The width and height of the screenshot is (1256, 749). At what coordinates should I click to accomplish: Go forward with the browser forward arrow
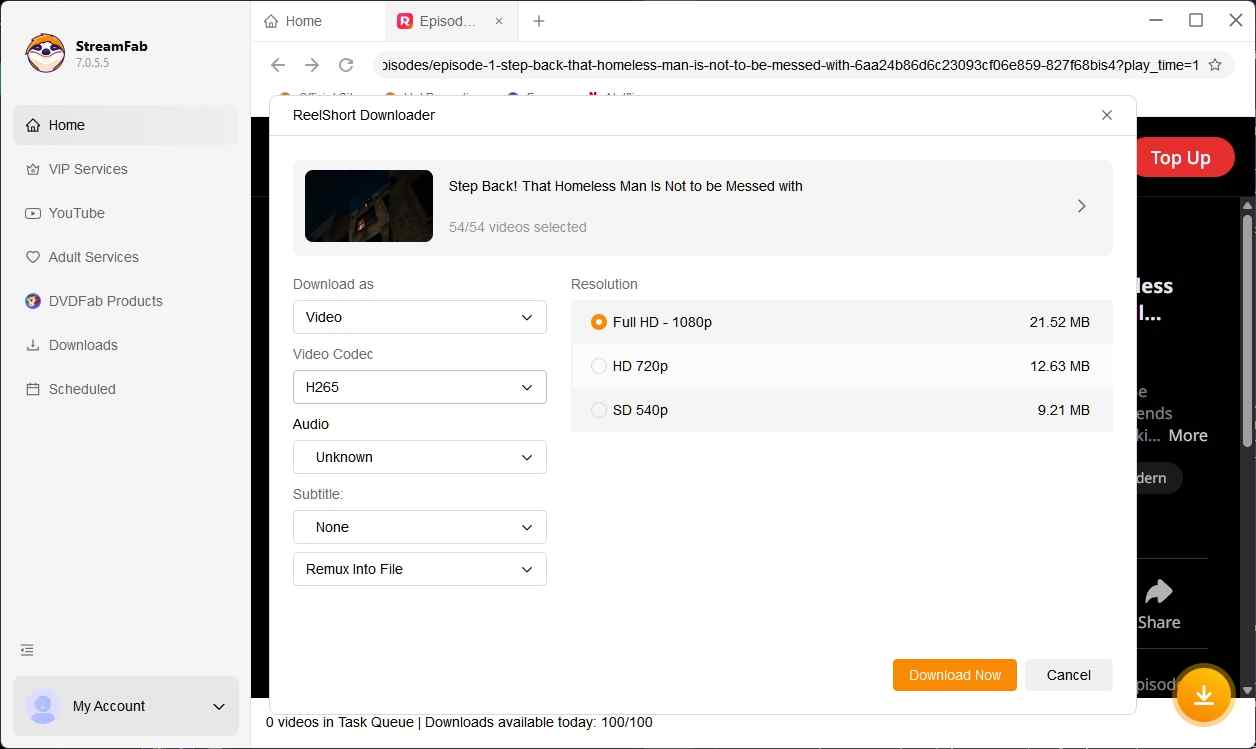(312, 65)
